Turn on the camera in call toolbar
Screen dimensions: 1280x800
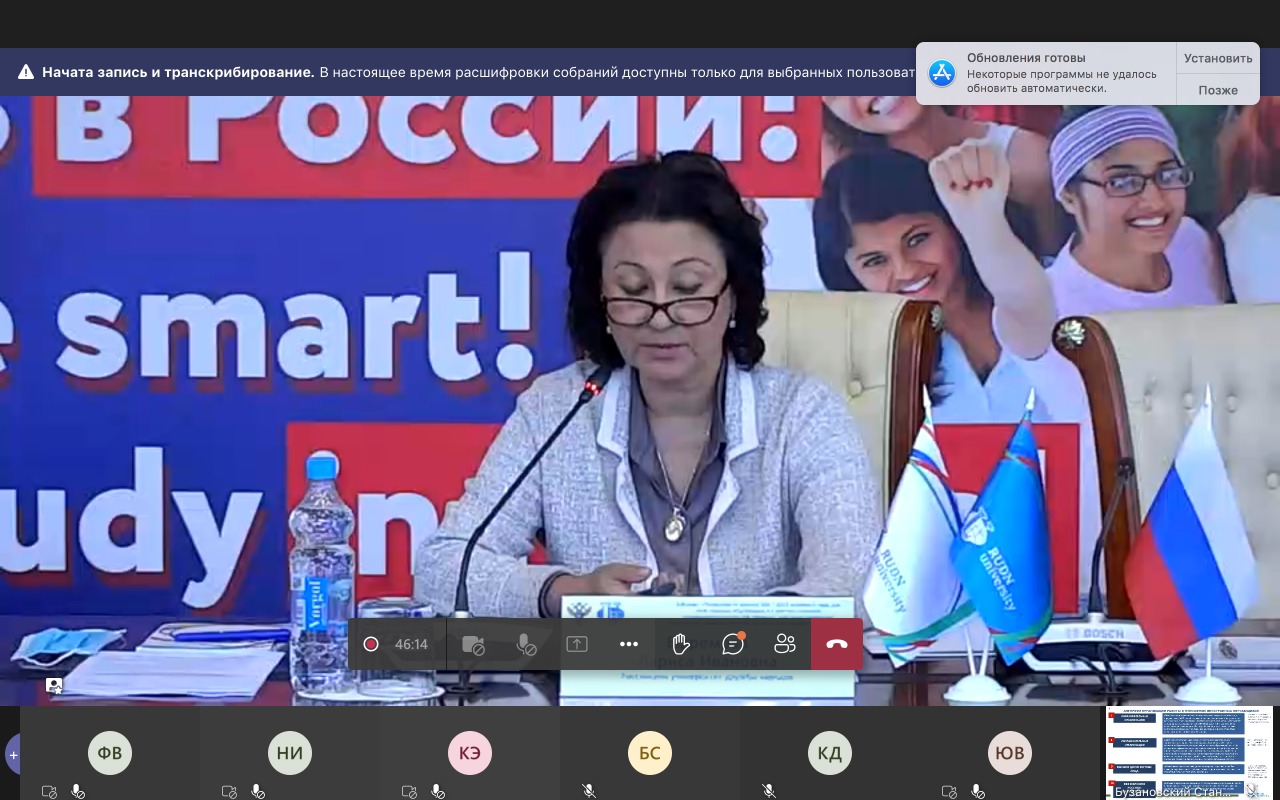coord(473,644)
